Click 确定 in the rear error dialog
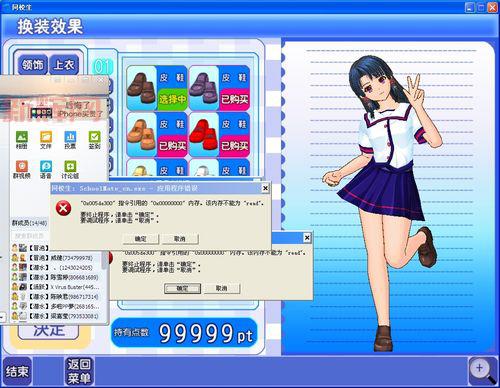 click(x=182, y=288)
